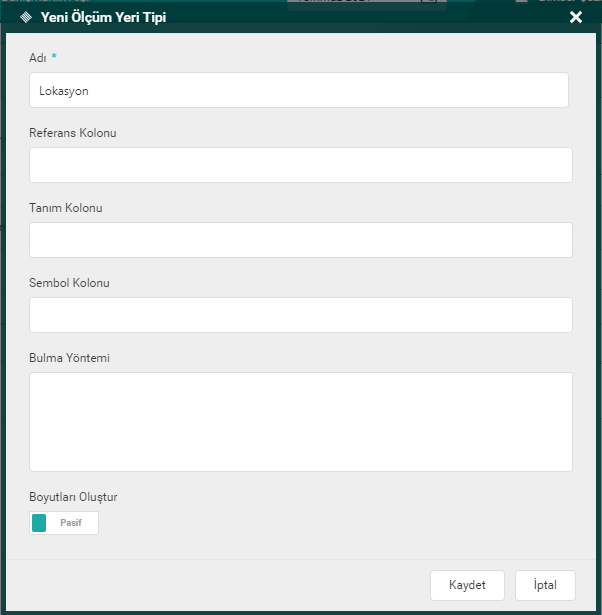Click the required asterisk next to Adı
This screenshot has width=602, height=615.
(x=54, y=57)
